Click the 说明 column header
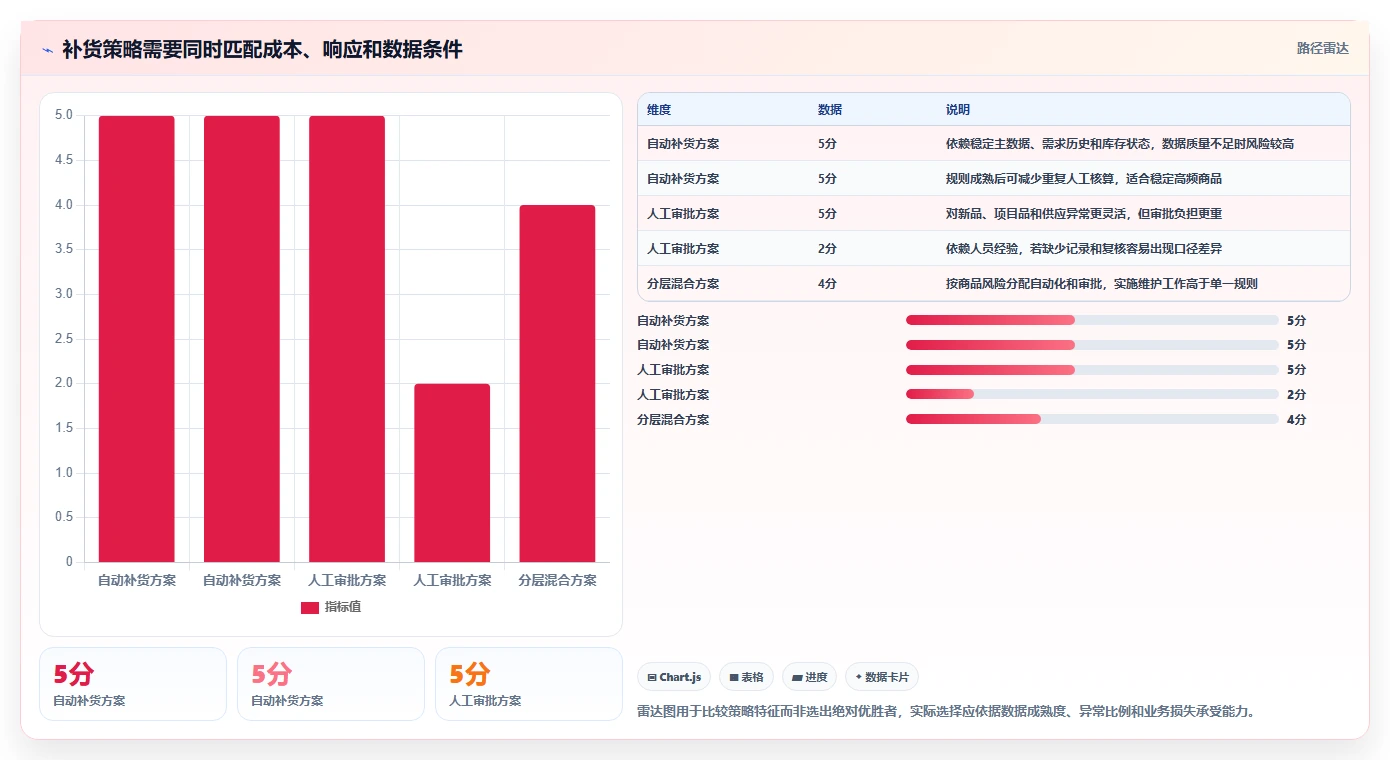Image resolution: width=1390 pixels, height=760 pixels. pyautogui.click(x=958, y=110)
